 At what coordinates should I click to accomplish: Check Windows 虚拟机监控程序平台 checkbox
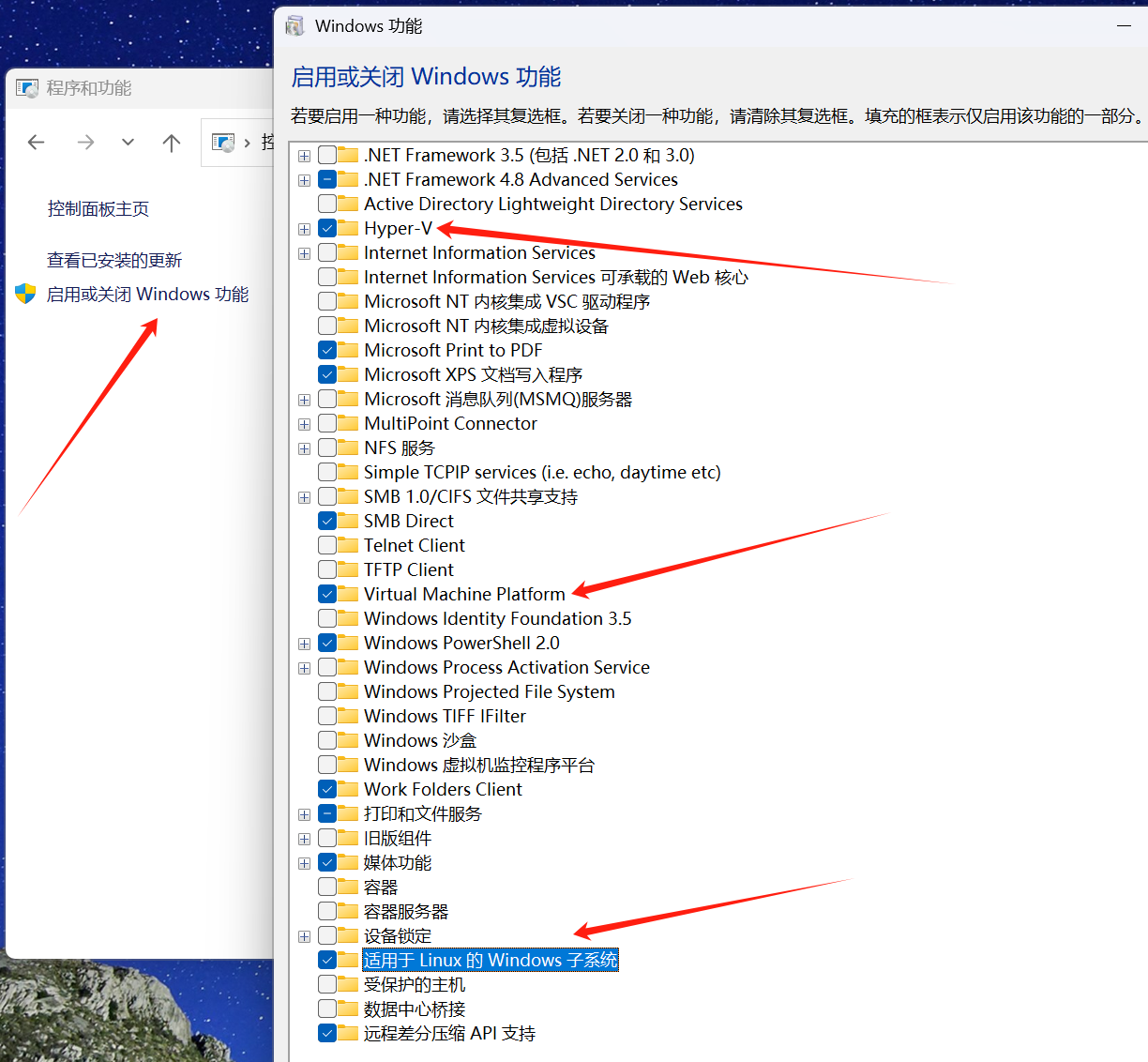[x=327, y=765]
